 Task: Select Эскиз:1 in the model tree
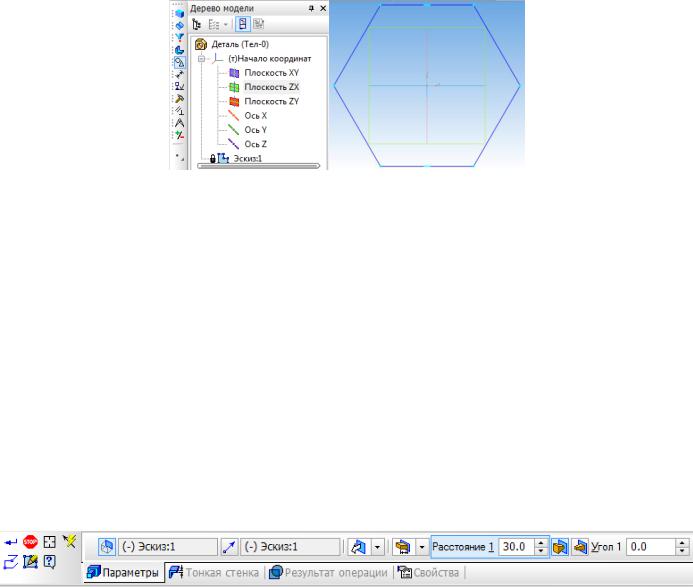pos(248,158)
